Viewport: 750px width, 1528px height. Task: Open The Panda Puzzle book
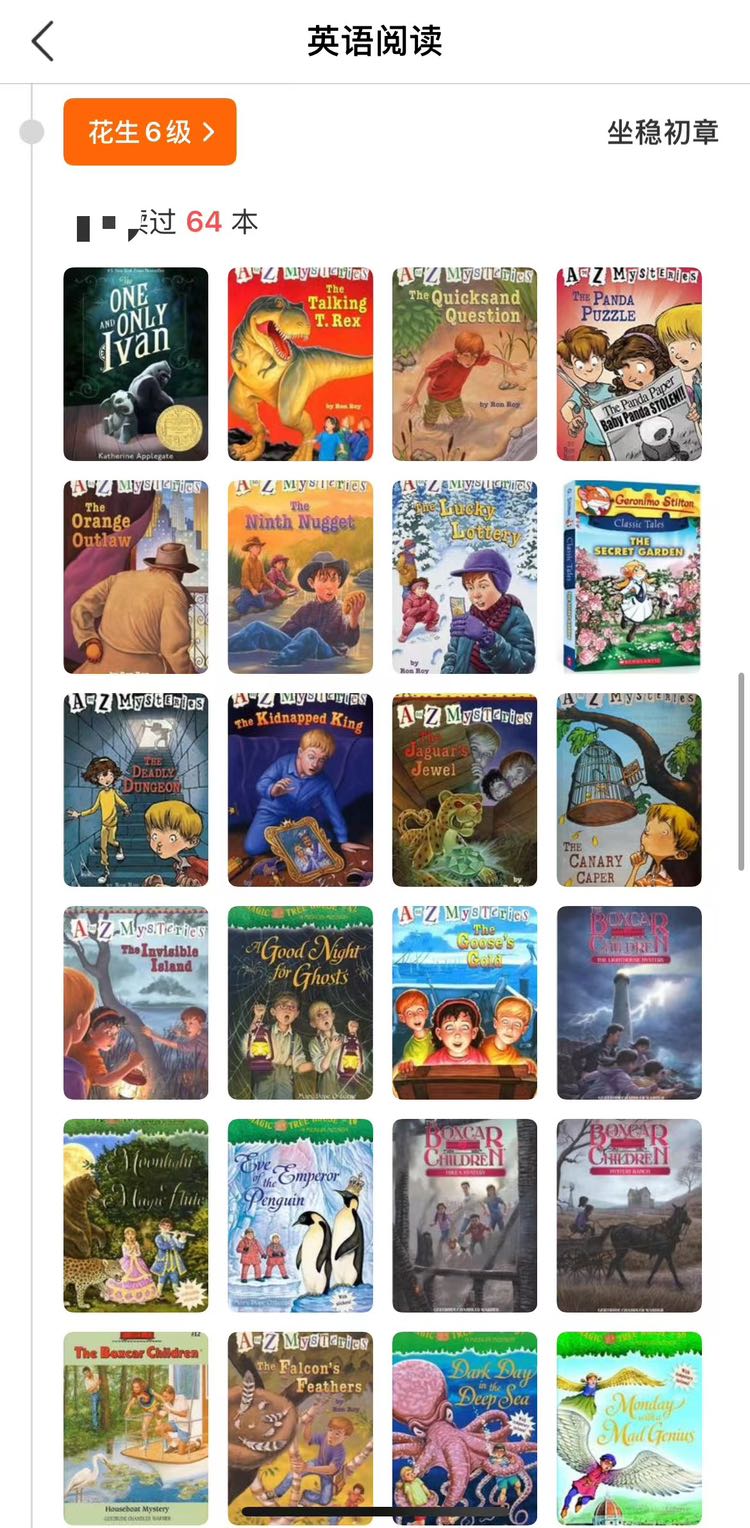tap(629, 364)
